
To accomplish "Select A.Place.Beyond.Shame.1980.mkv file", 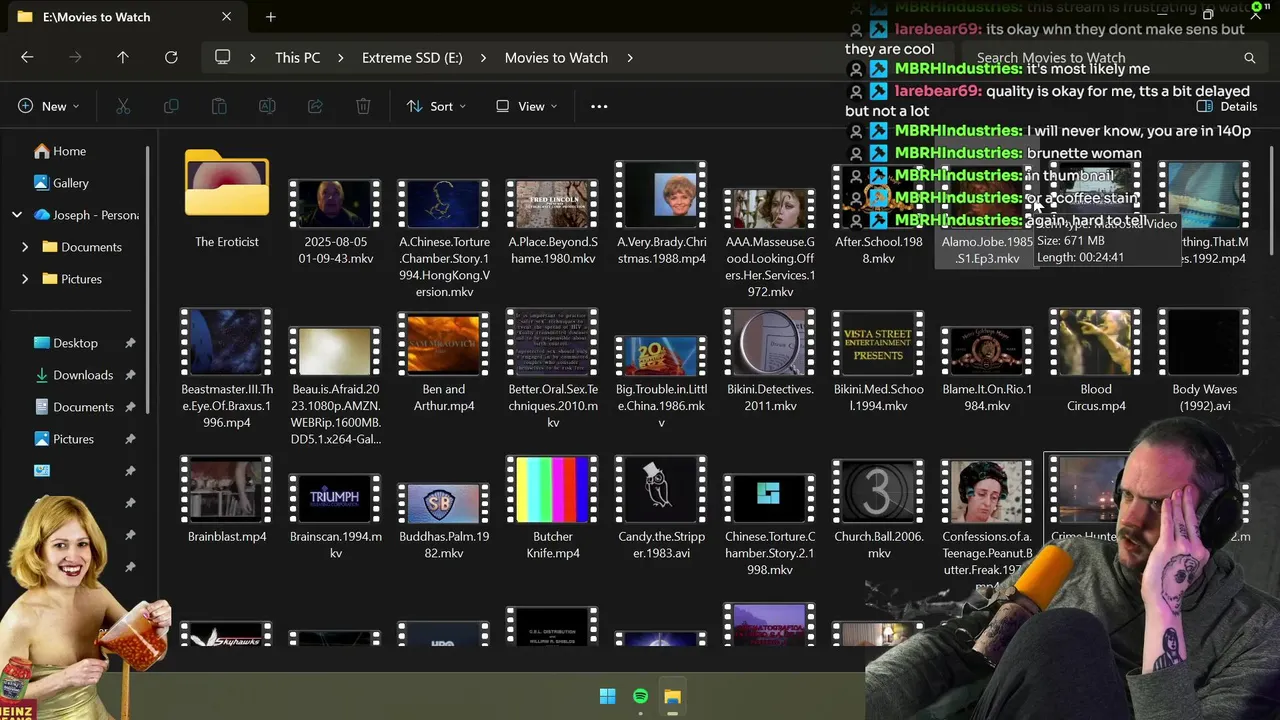I will (552, 224).
